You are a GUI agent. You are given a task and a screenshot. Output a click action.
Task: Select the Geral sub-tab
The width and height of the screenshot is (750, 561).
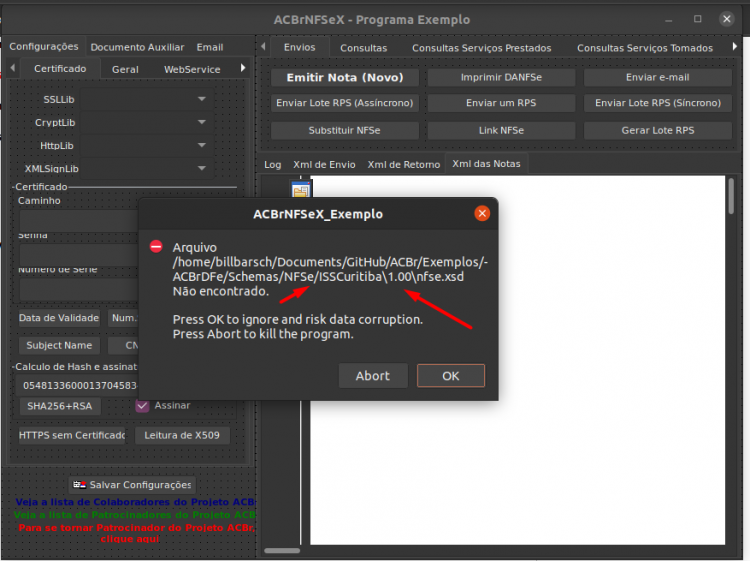coord(125,69)
